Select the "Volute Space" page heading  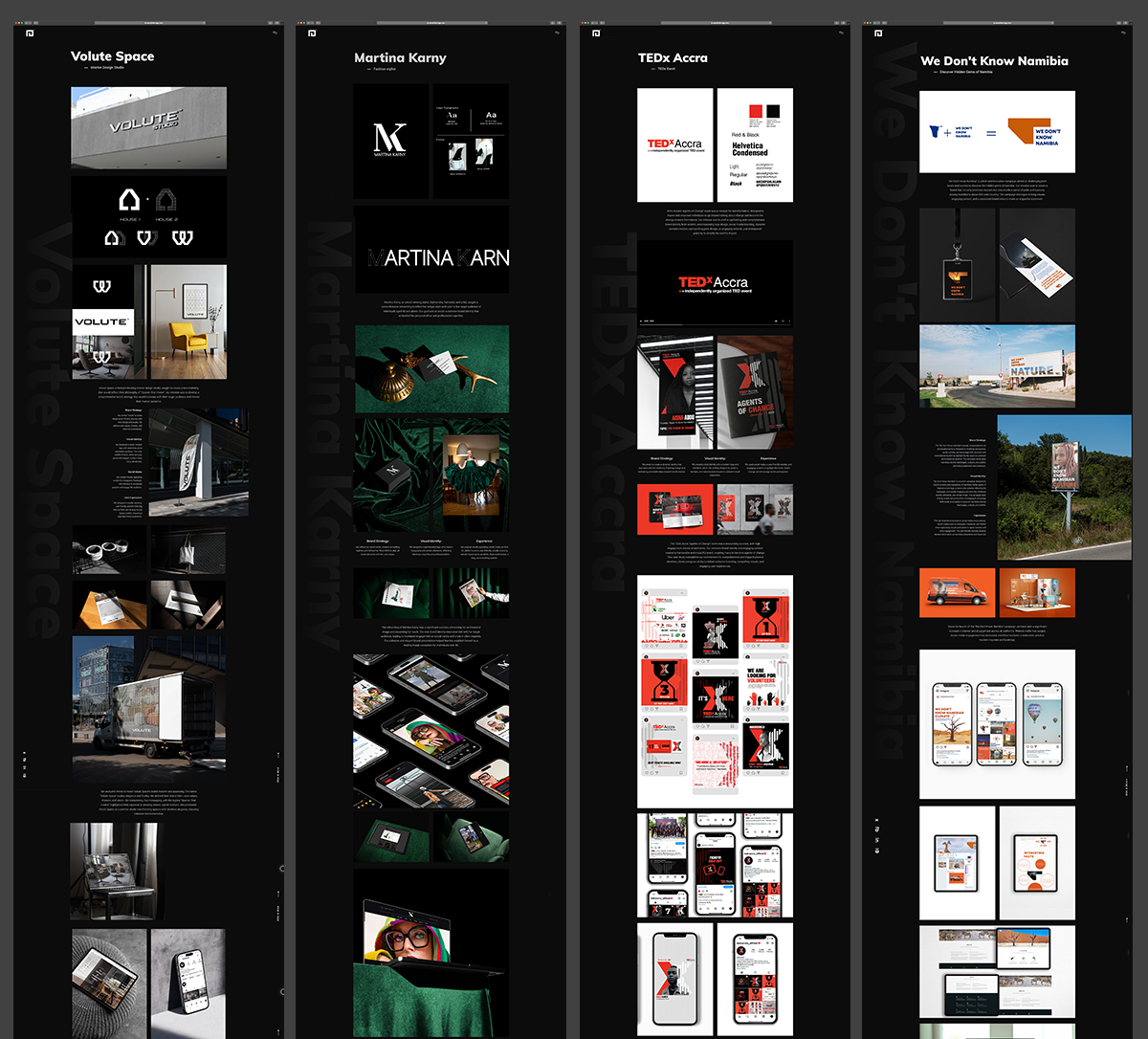(x=112, y=56)
